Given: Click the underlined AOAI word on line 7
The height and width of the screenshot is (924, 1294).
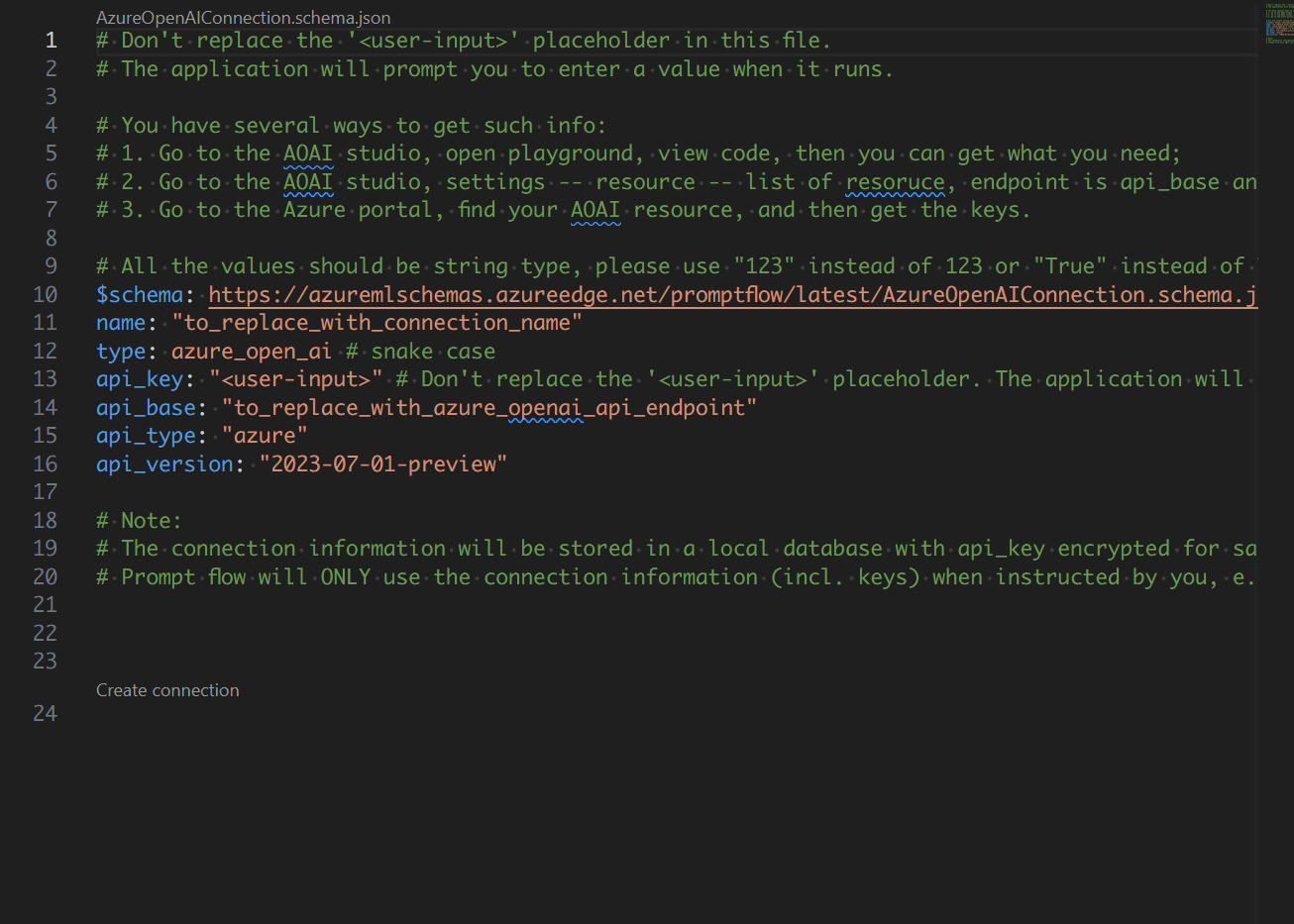Looking at the screenshot, I should [594, 210].
